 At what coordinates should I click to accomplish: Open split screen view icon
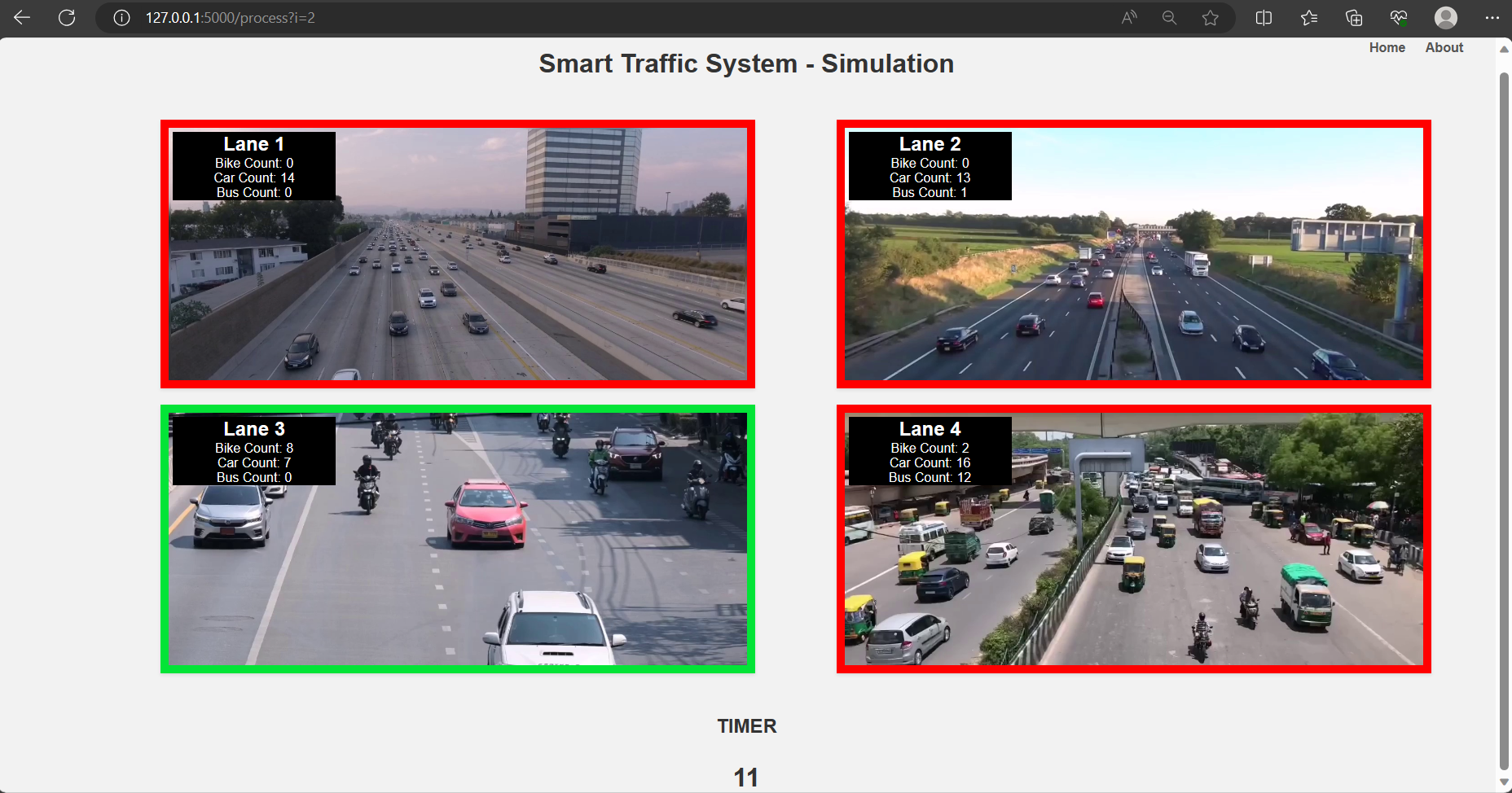pos(1264,18)
